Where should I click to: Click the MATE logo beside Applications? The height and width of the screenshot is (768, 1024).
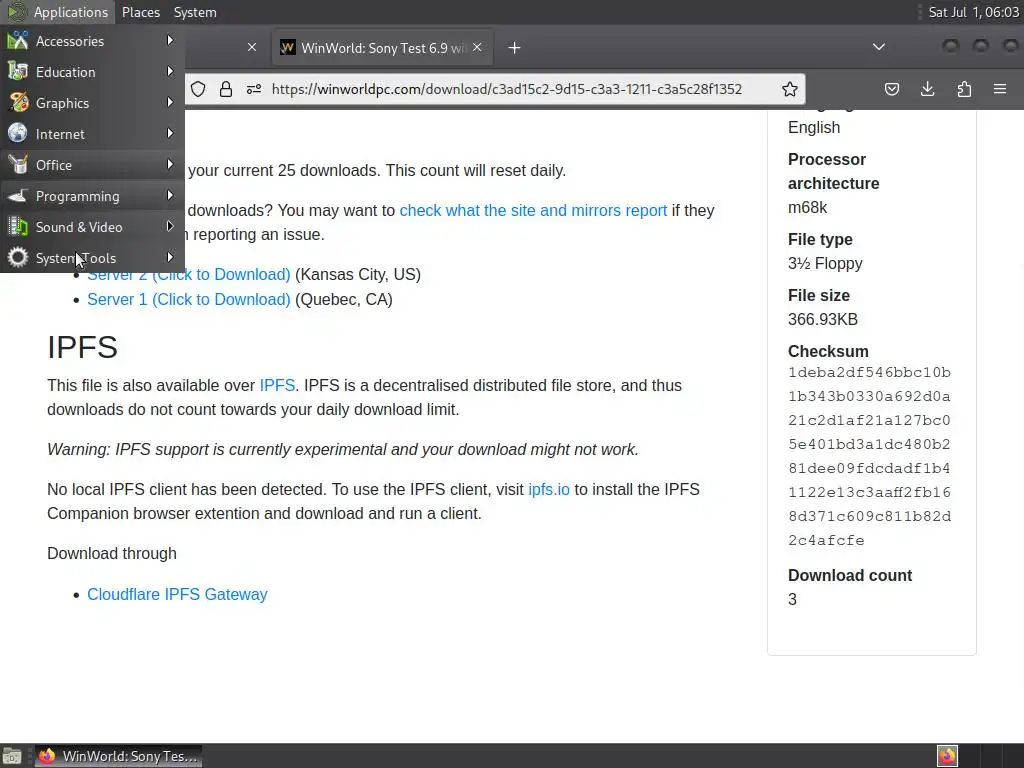click(x=17, y=12)
